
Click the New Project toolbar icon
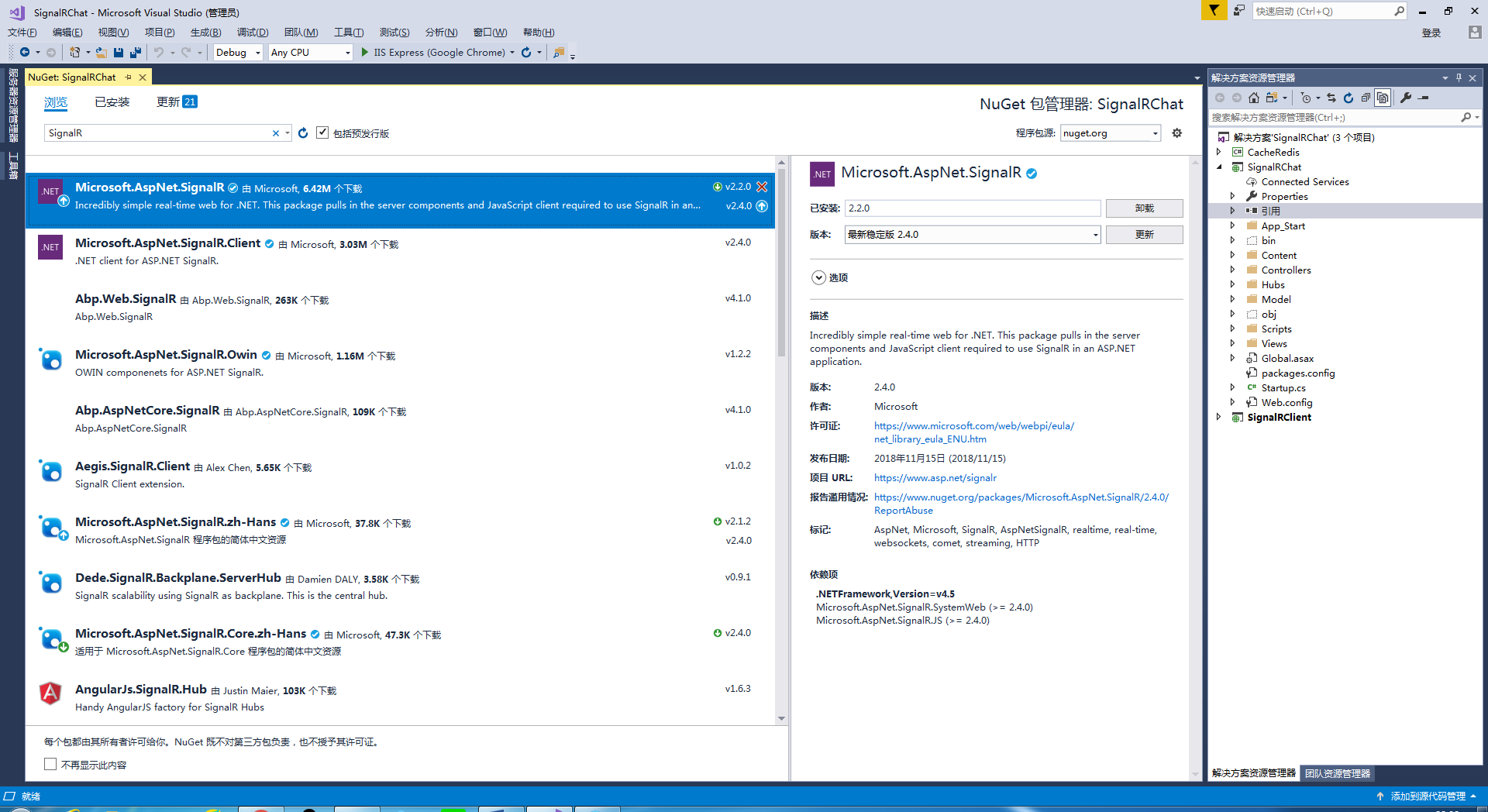(74, 52)
